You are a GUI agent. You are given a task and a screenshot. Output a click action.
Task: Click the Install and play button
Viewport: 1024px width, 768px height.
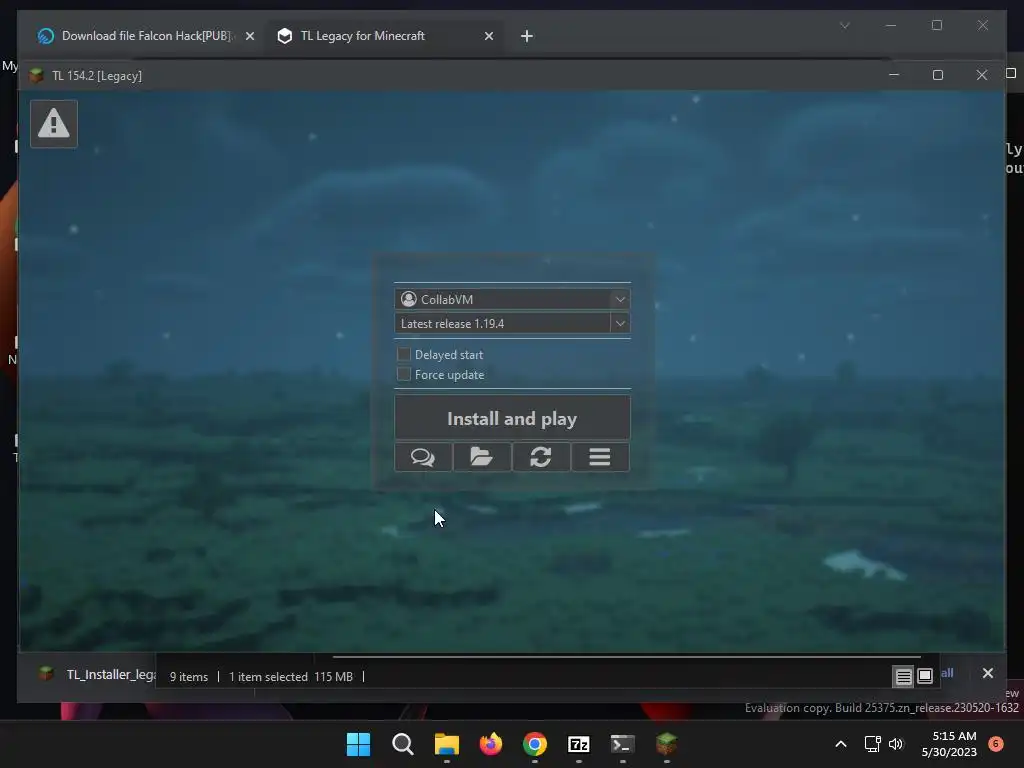(x=512, y=418)
